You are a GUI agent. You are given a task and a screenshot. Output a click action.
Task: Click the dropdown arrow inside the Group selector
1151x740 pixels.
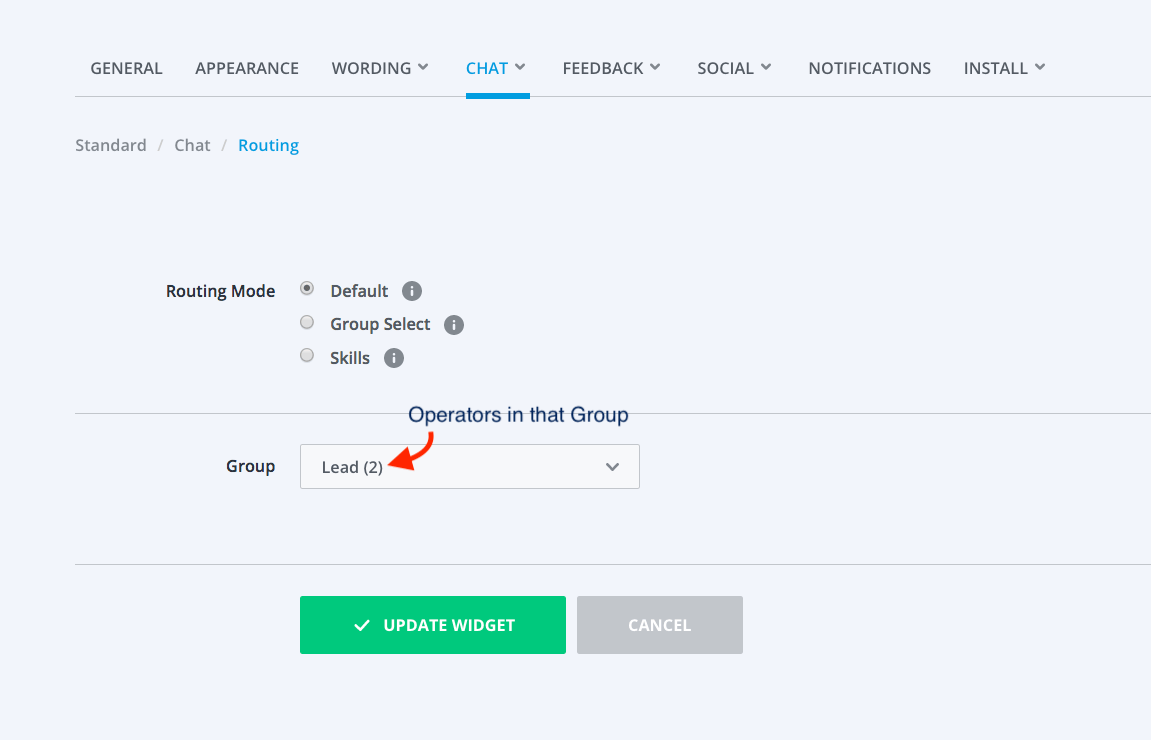[612, 466]
